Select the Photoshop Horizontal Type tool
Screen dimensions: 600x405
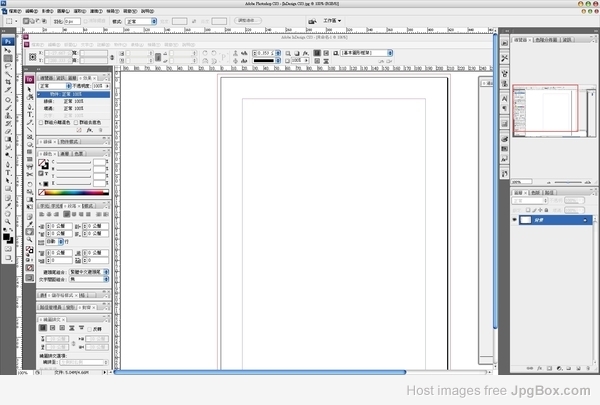click(8, 172)
